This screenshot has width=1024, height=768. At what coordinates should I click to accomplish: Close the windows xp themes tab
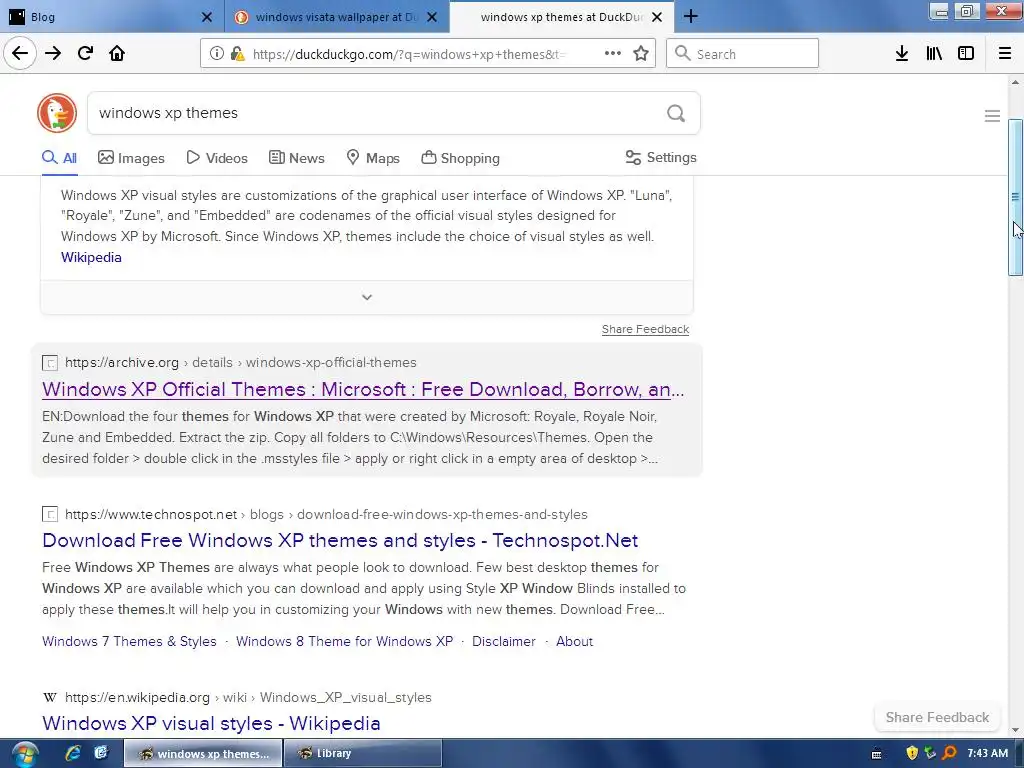(657, 17)
